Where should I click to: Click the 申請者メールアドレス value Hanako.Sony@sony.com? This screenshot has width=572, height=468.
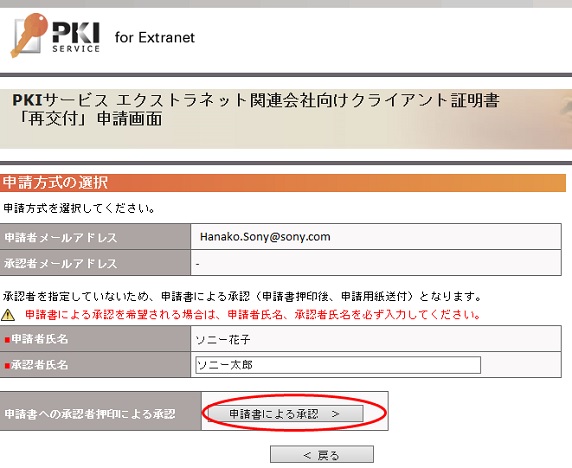[x=265, y=237]
